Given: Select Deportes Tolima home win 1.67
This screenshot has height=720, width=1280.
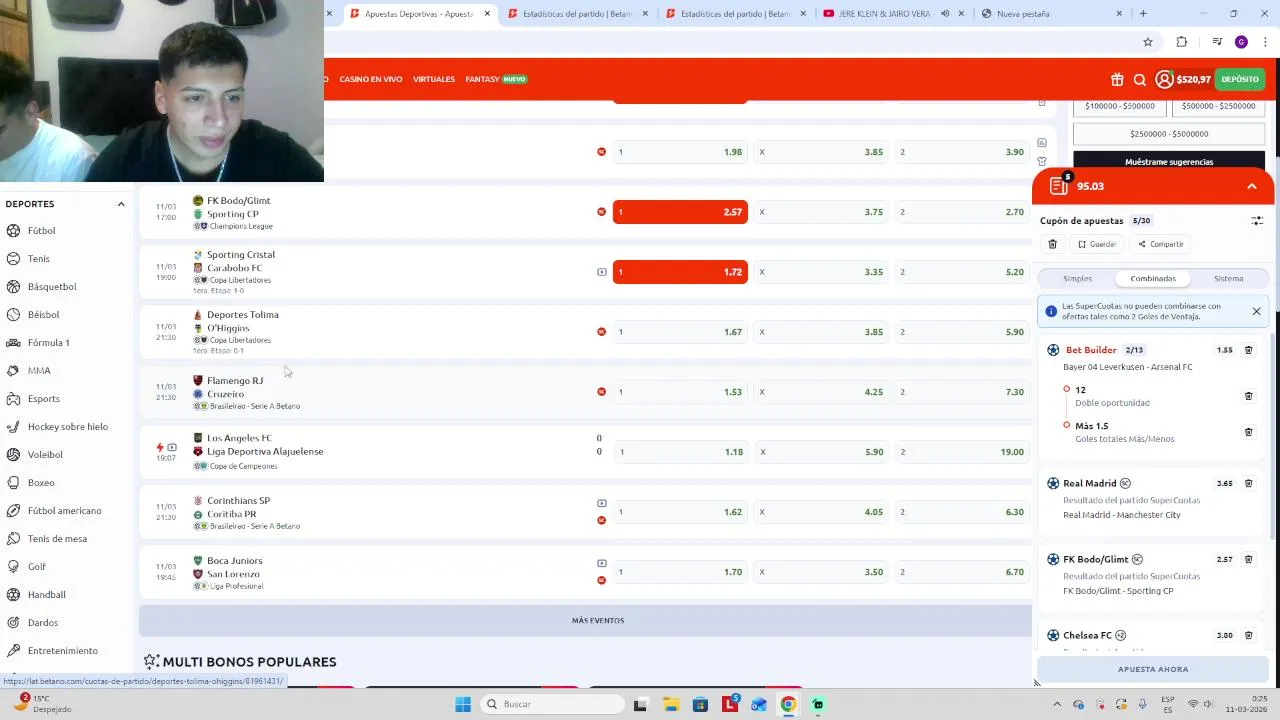Looking at the screenshot, I should [680, 332].
